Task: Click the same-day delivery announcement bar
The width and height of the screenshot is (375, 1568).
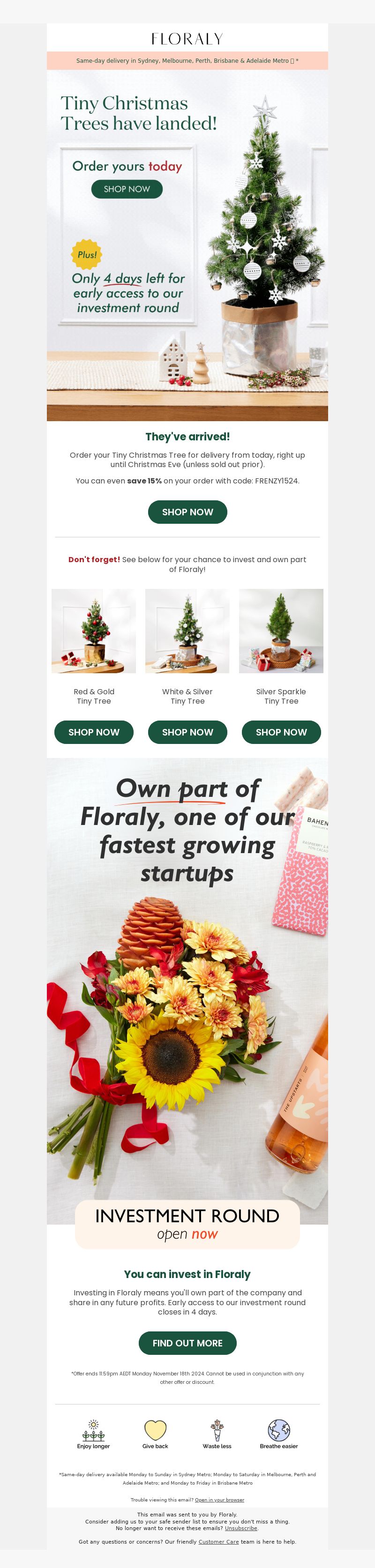Action: [x=187, y=61]
